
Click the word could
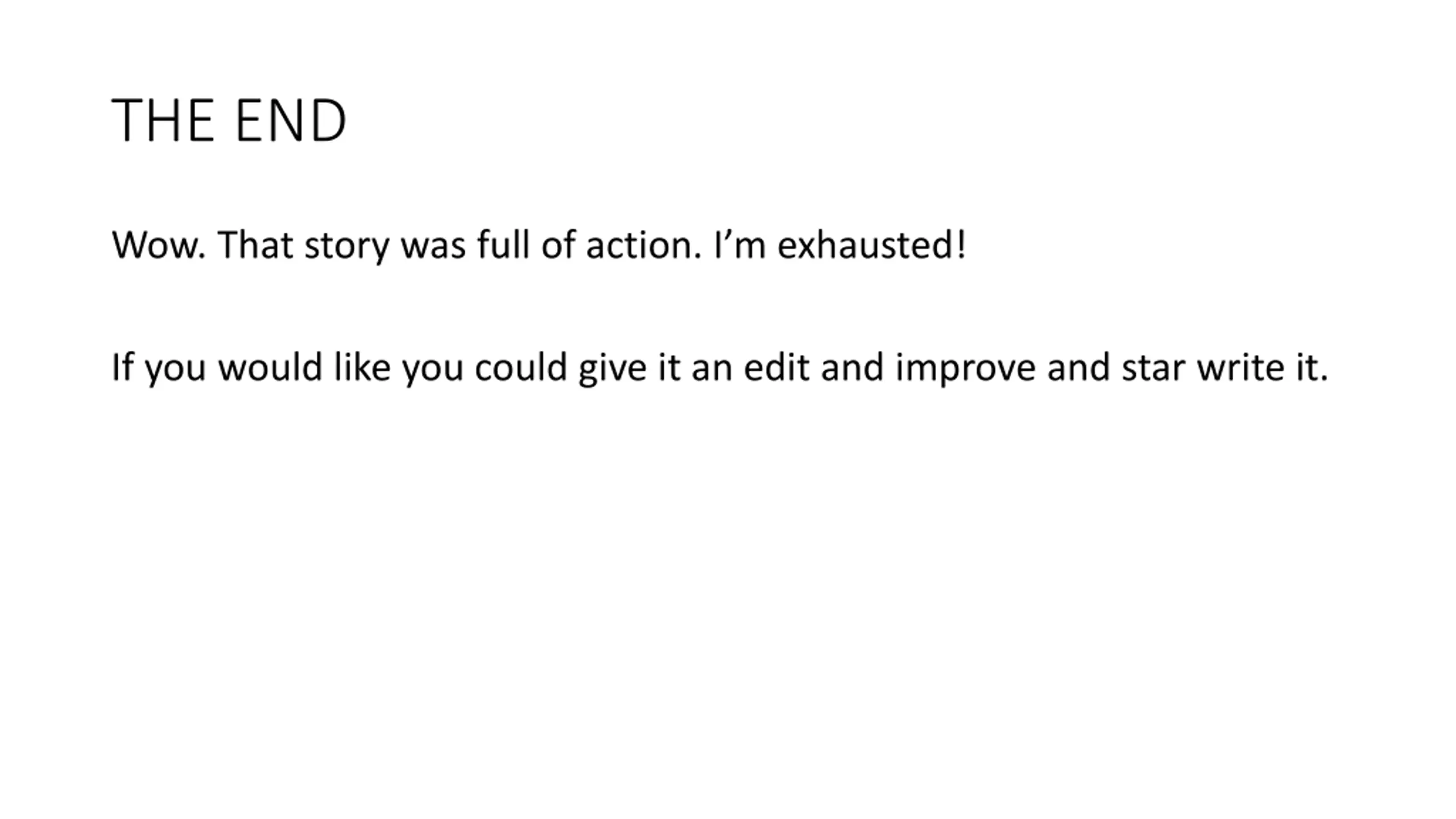(521, 366)
